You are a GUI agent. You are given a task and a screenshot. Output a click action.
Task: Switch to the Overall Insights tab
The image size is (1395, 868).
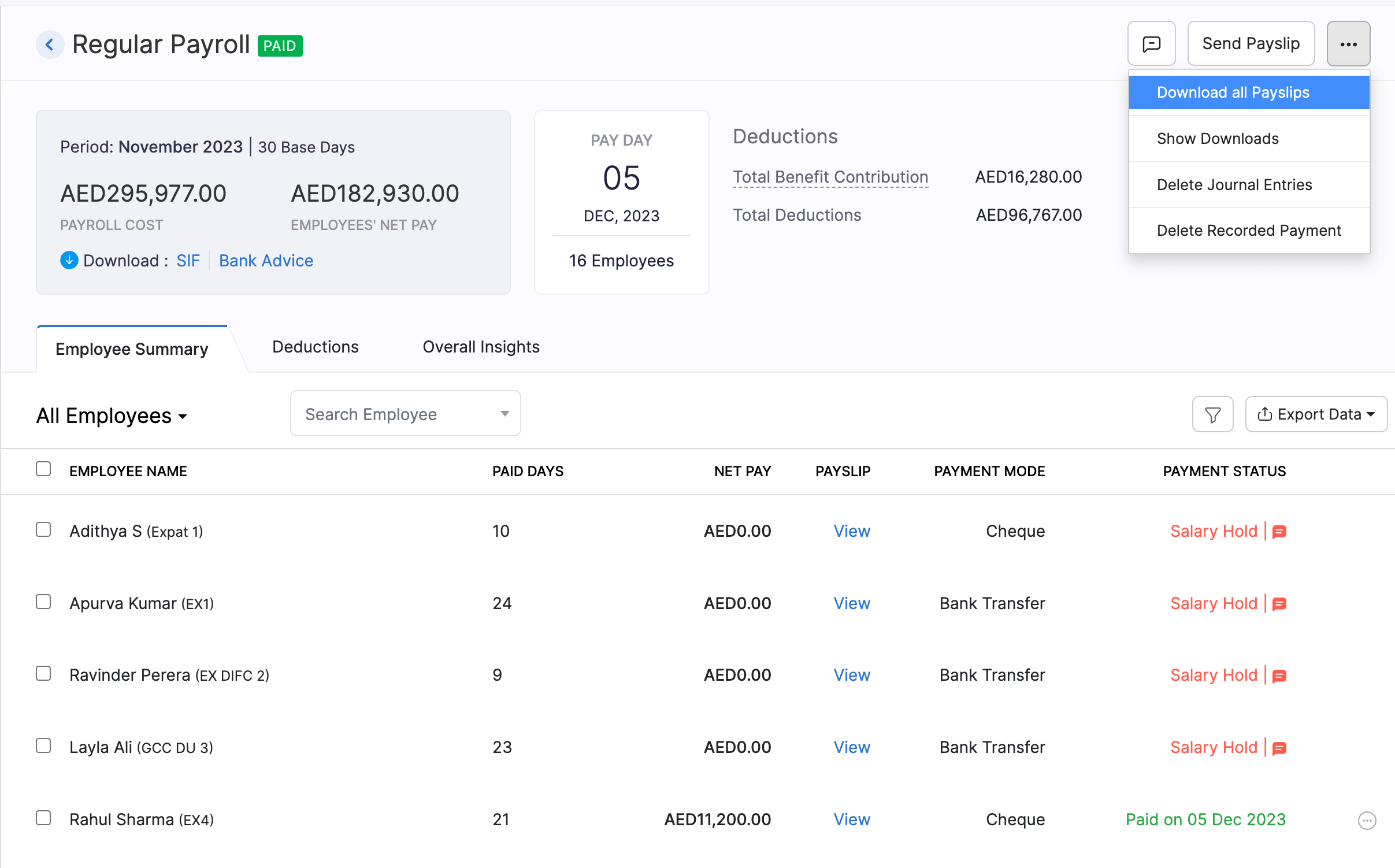tap(481, 347)
